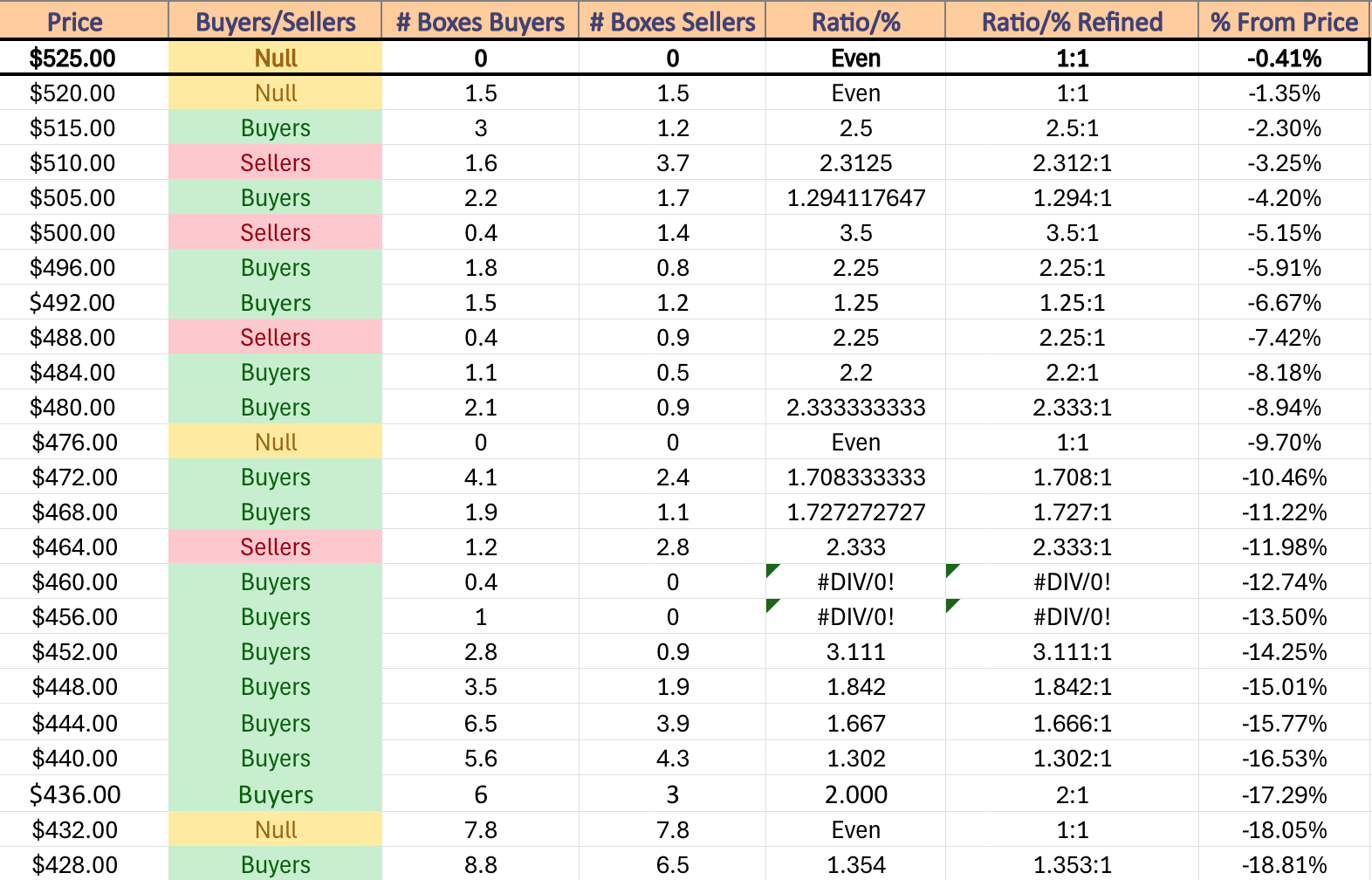The image size is (1372, 880).
Task: Click the Null cell in $432.00 row
Action: (x=275, y=829)
